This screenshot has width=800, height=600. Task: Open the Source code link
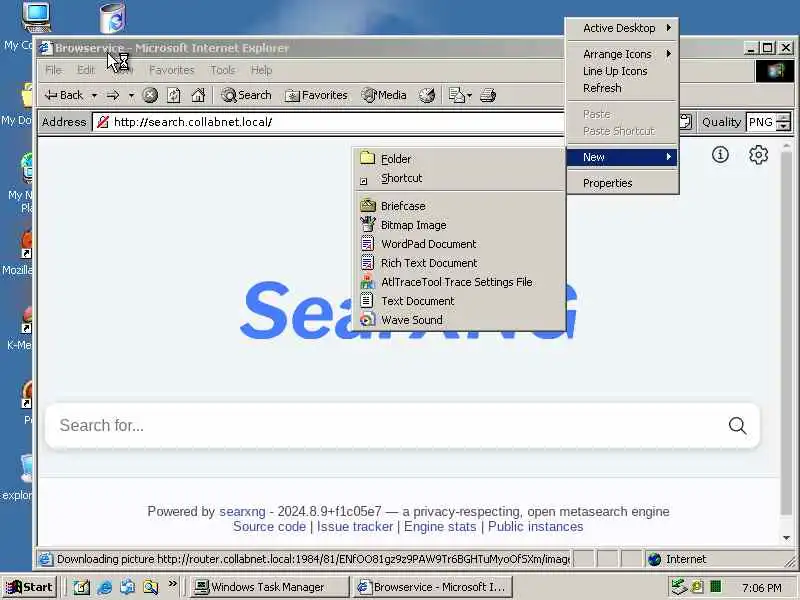[x=269, y=527]
